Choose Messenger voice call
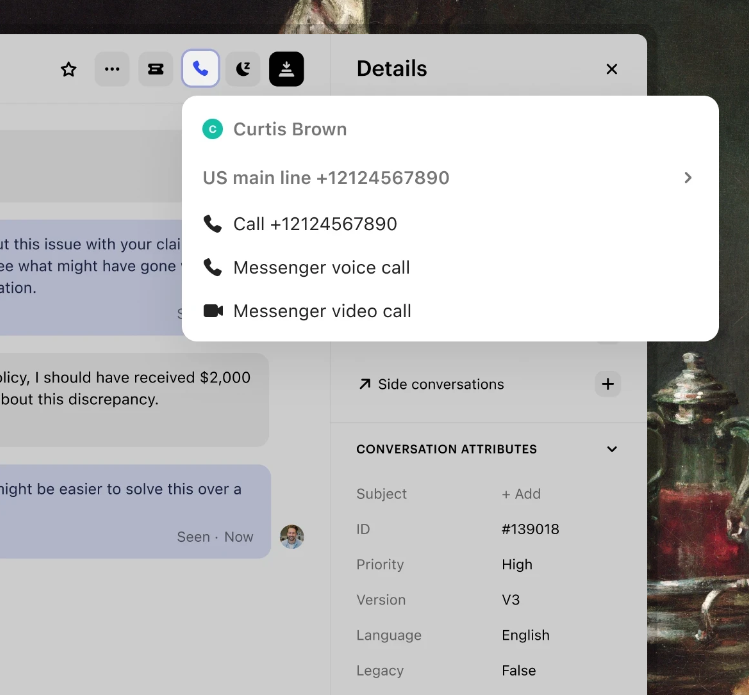The image size is (749, 695). (321, 267)
